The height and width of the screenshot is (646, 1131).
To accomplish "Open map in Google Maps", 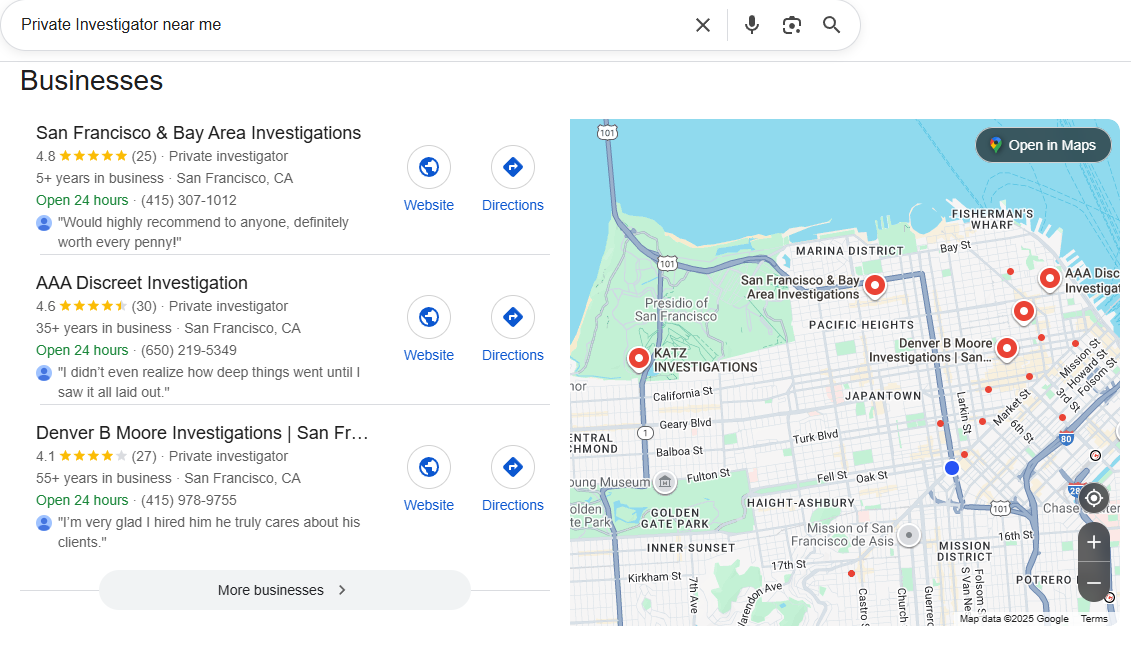I will (1043, 145).
